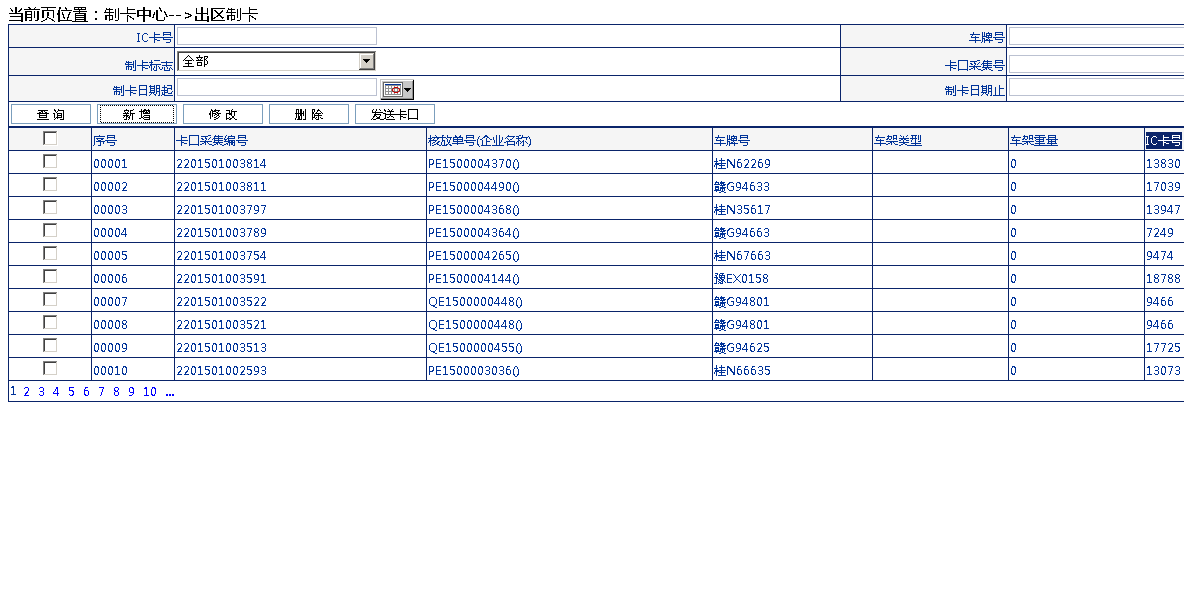Focus the IC卡号 input field
1184x598 pixels.
pyautogui.click(x=276, y=36)
